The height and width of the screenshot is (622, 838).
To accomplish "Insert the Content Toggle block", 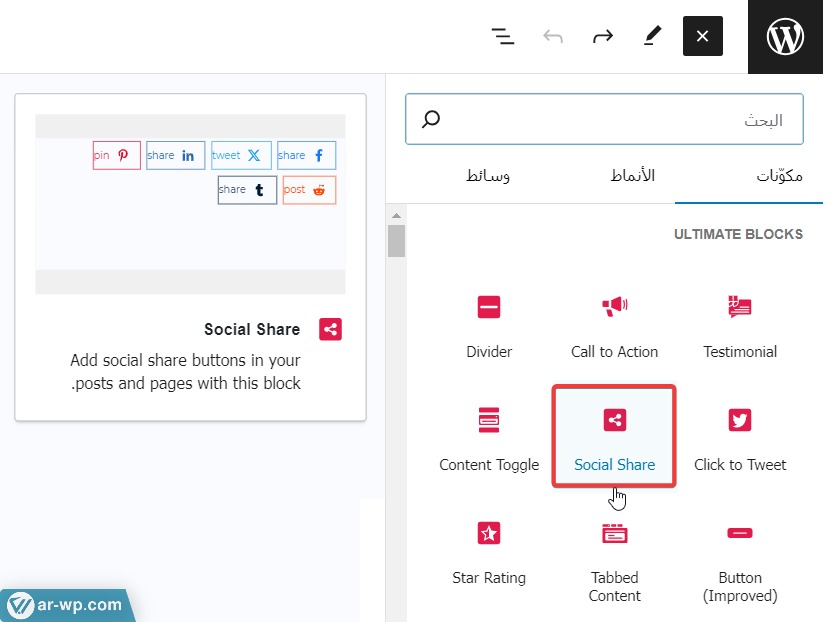I will [x=489, y=438].
